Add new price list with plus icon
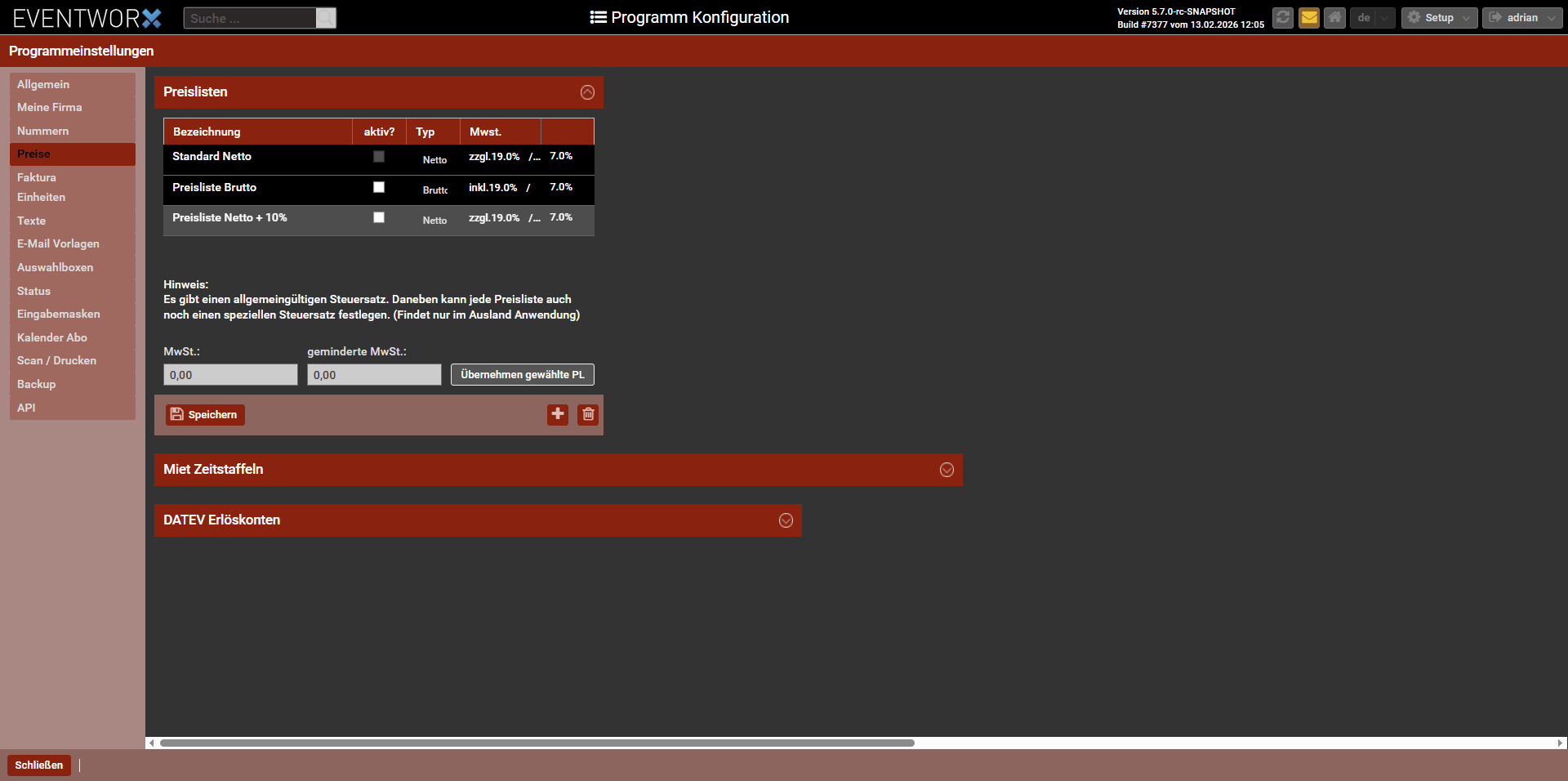 pos(558,414)
